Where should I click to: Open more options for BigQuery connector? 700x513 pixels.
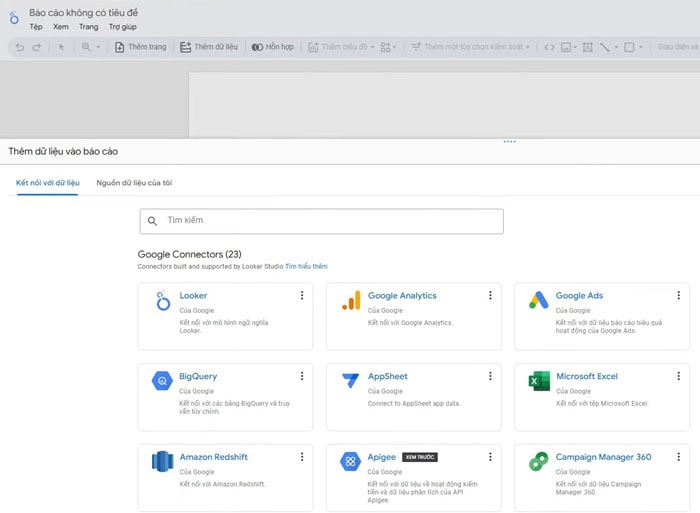coord(302,376)
